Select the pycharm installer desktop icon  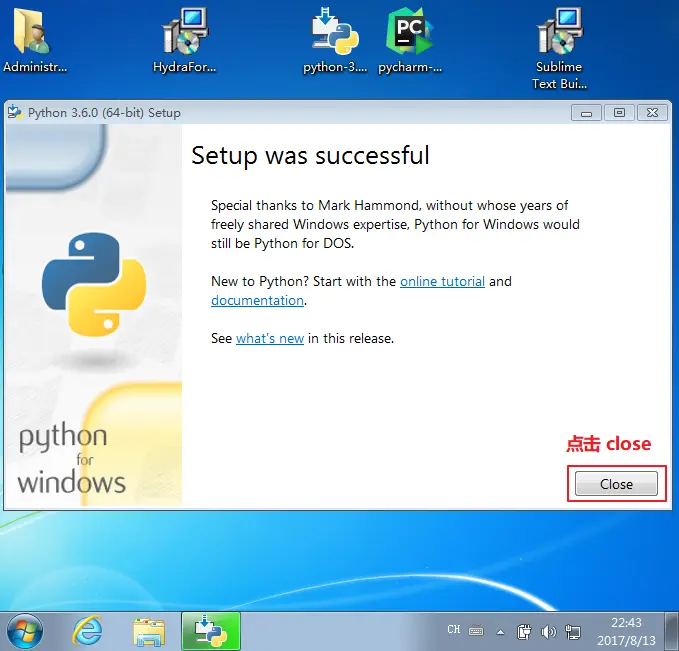[410, 41]
